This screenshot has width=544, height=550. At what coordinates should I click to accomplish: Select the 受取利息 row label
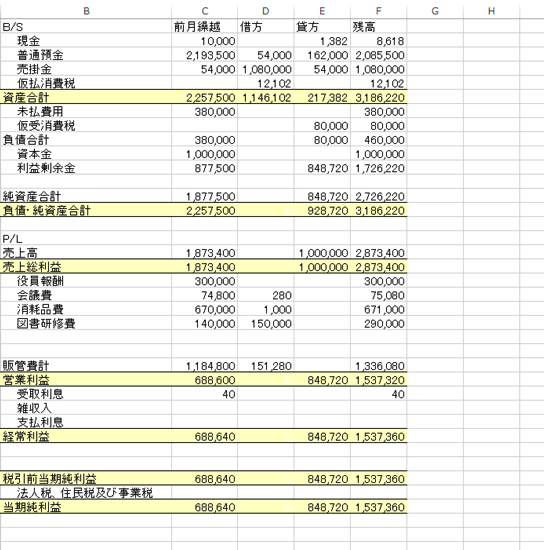click(86, 394)
